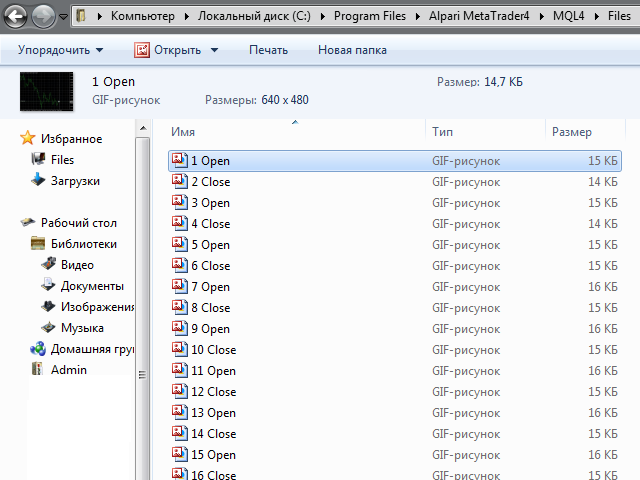Click the GIF icon of 9 Open
The height and width of the screenshot is (480, 640).
[x=180, y=328]
